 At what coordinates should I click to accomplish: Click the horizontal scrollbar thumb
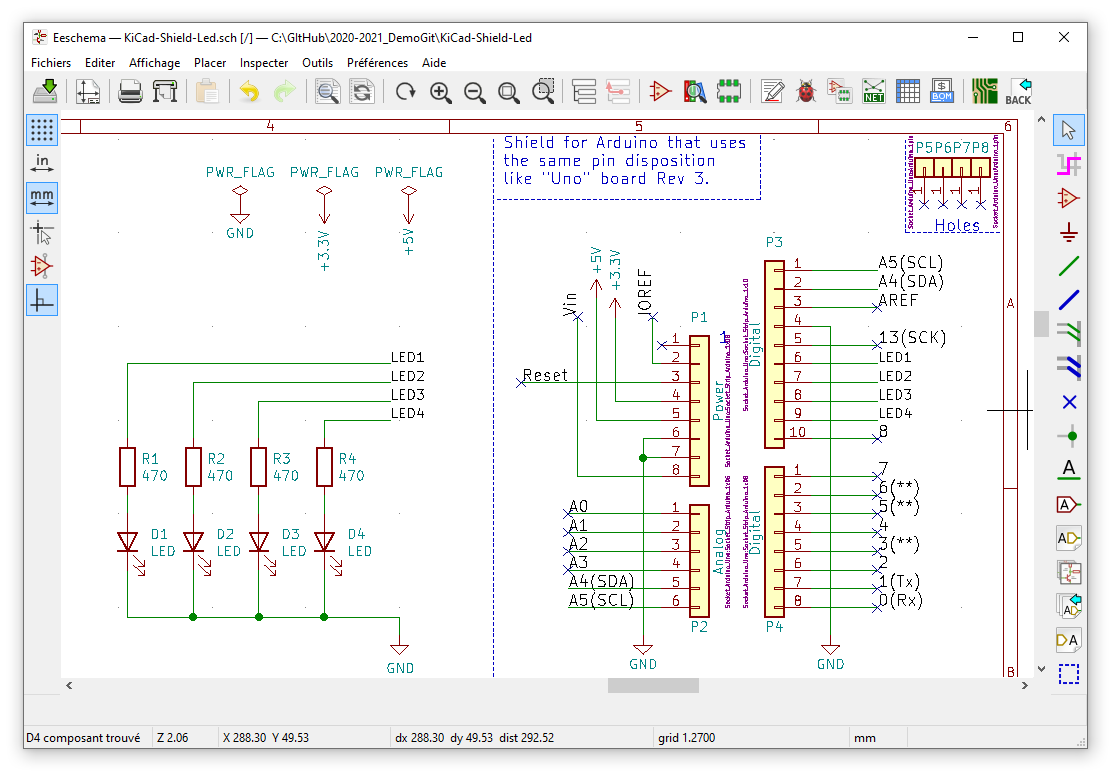[x=653, y=685]
